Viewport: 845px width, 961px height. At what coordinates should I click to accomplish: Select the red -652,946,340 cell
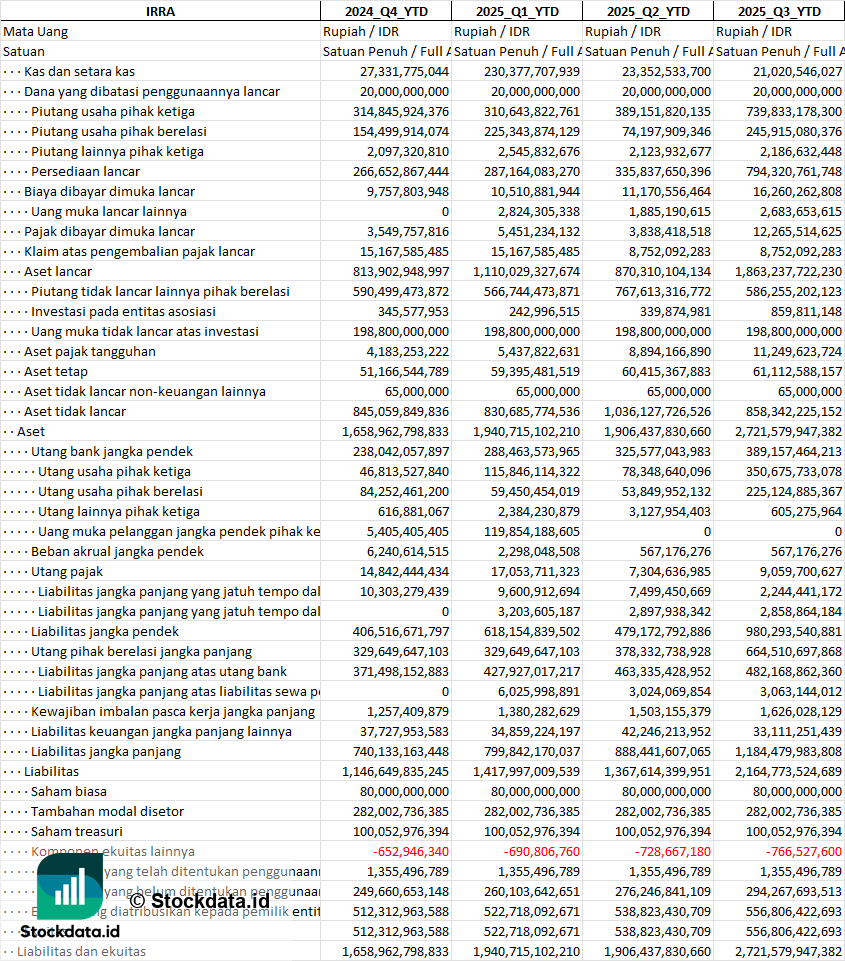point(411,851)
